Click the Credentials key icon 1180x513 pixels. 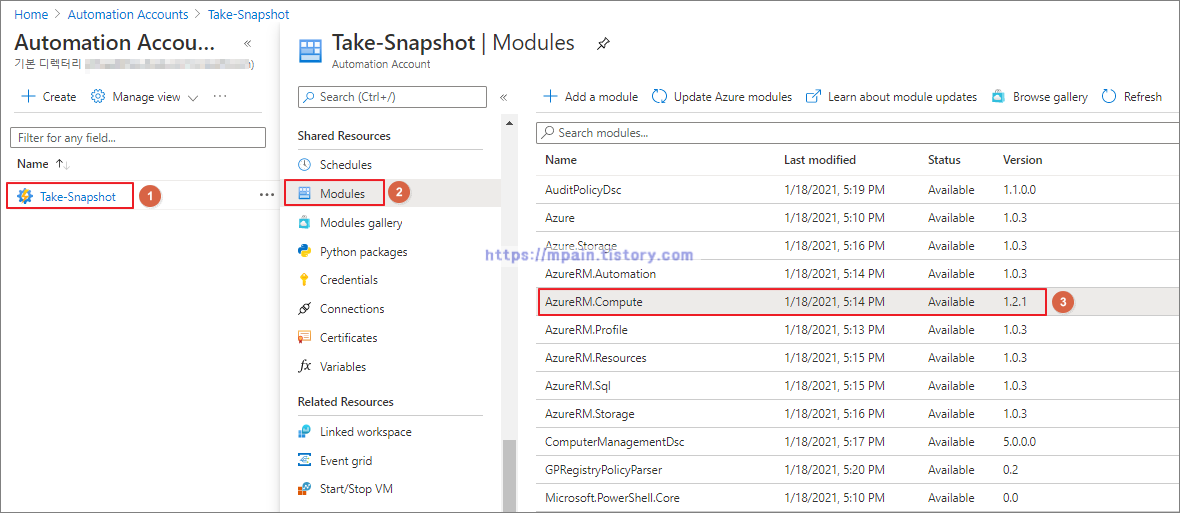pos(304,280)
